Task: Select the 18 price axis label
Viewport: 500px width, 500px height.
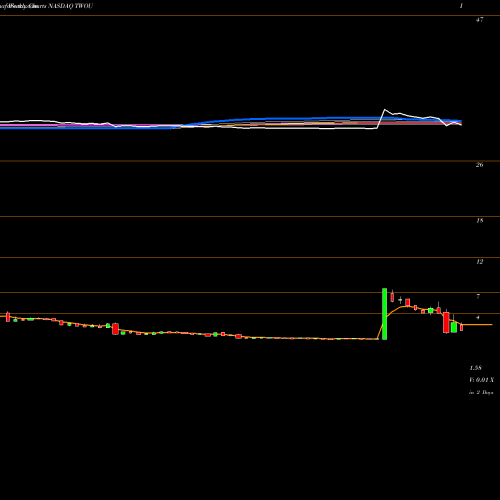Action: (x=479, y=220)
